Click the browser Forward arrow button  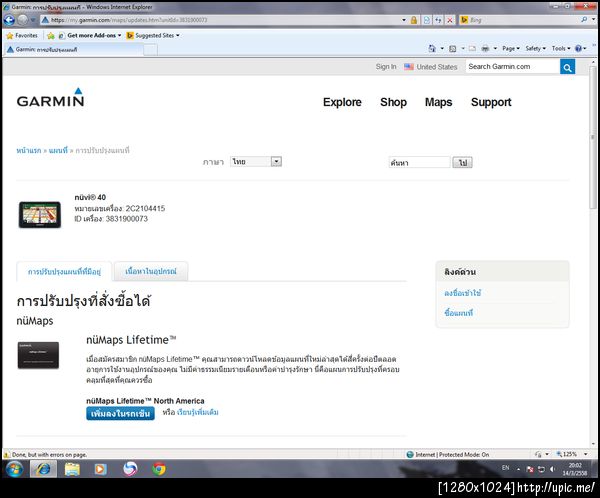coord(23,20)
